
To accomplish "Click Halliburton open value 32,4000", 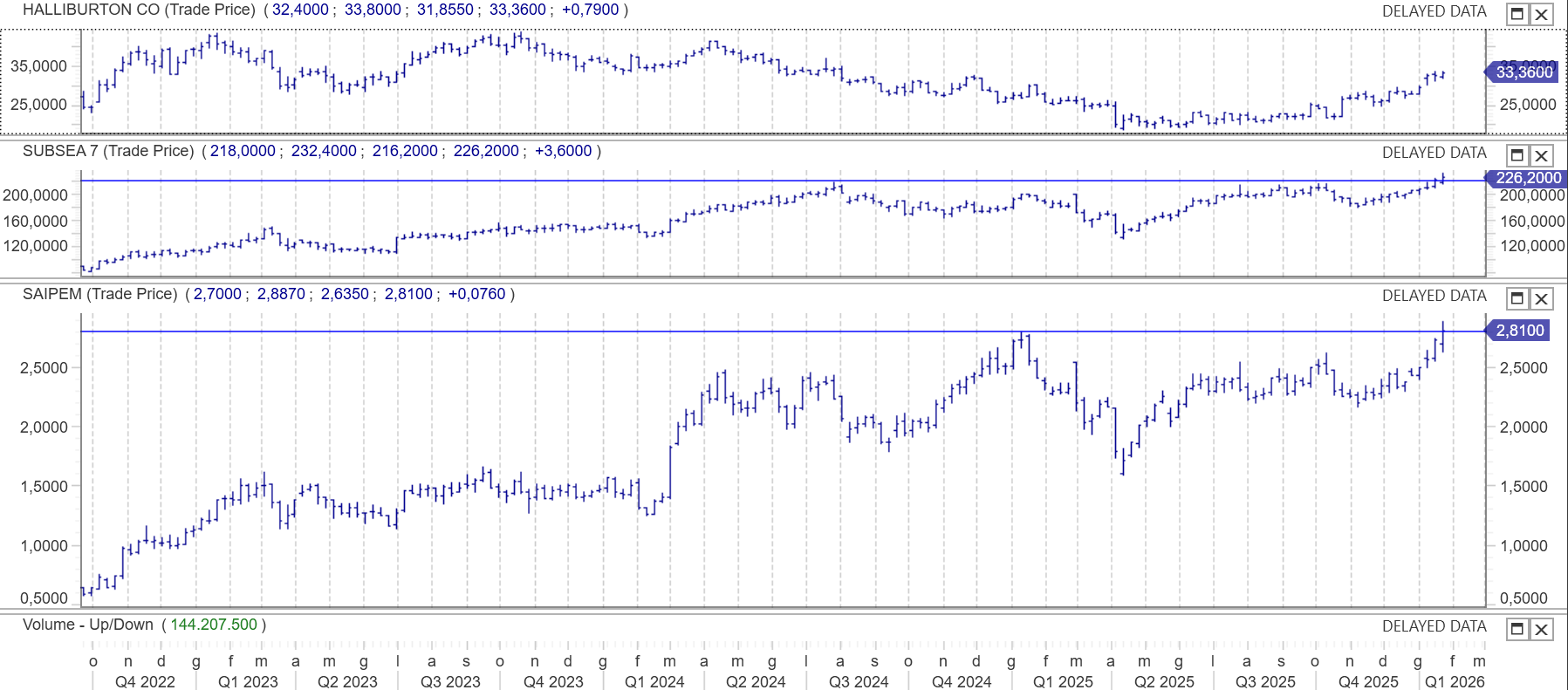I will [300, 10].
